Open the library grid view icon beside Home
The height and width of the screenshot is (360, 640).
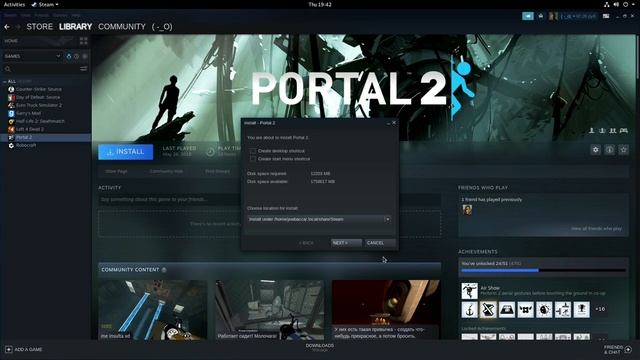84,41
